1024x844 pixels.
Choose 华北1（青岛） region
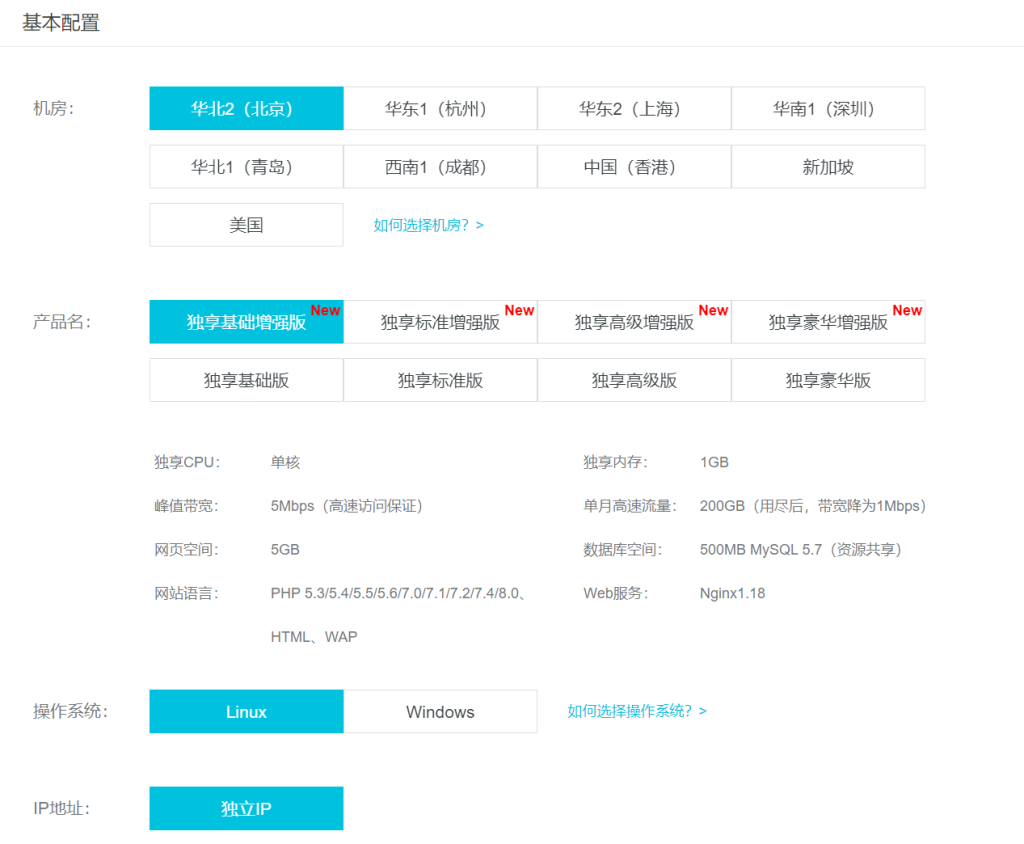pos(246,167)
